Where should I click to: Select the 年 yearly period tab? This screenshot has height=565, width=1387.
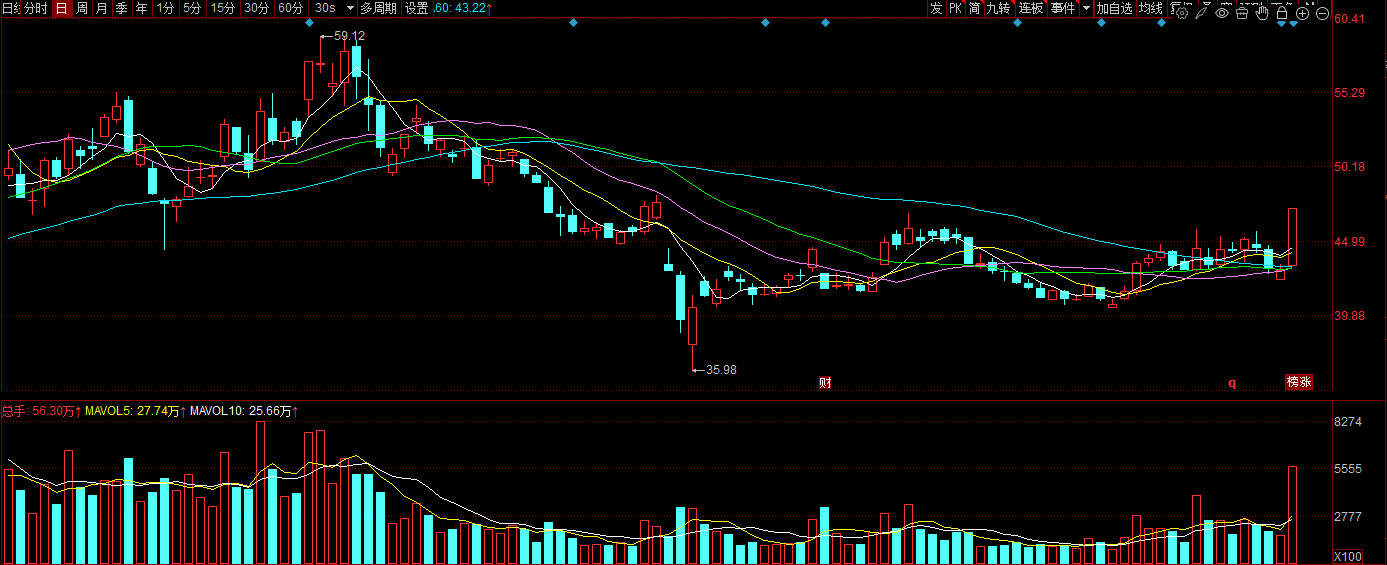pyautogui.click(x=142, y=8)
